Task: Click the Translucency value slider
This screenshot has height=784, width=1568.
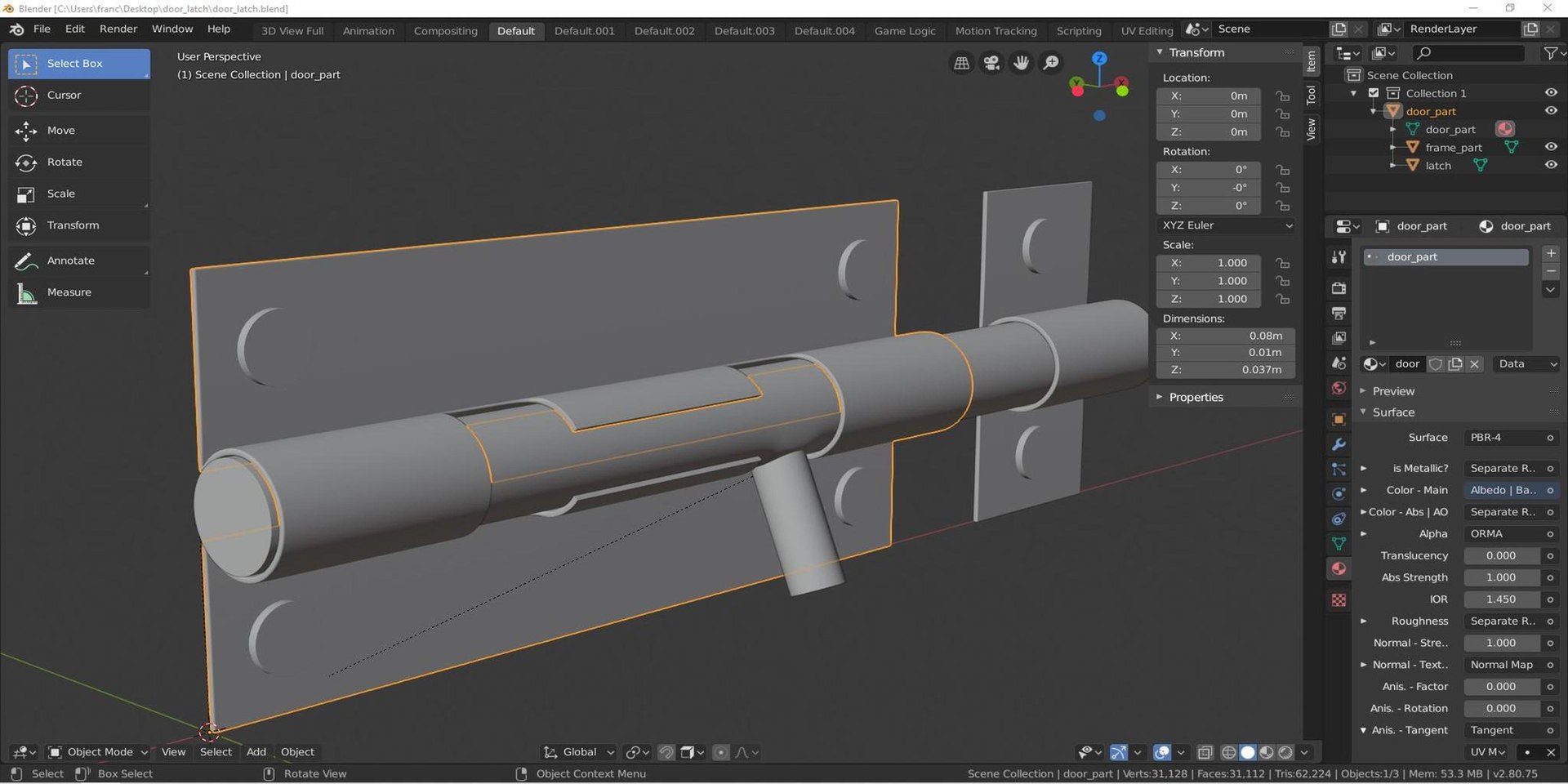Action: [1501, 556]
